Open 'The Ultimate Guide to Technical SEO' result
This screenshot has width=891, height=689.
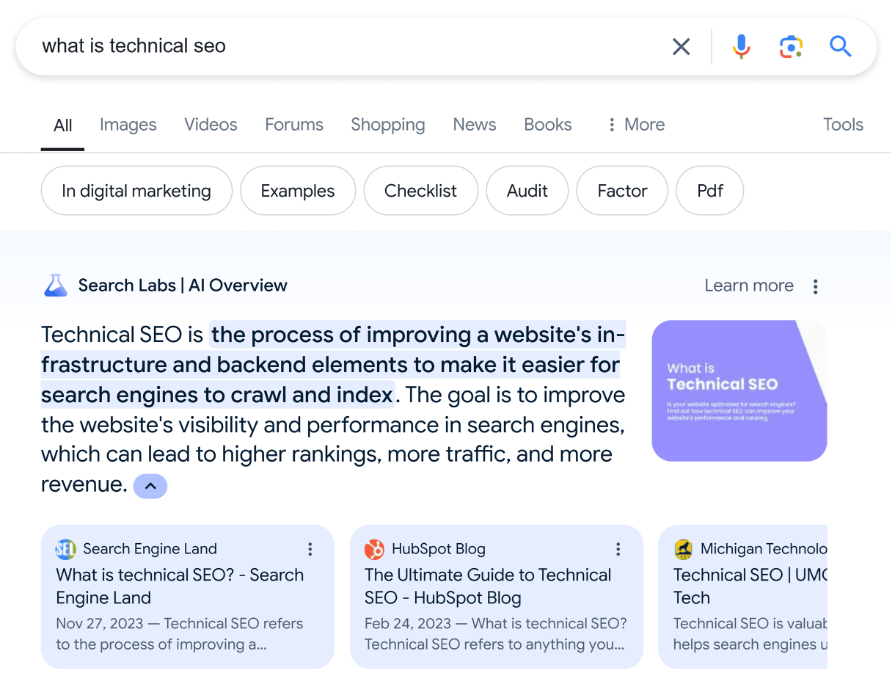tap(488, 586)
